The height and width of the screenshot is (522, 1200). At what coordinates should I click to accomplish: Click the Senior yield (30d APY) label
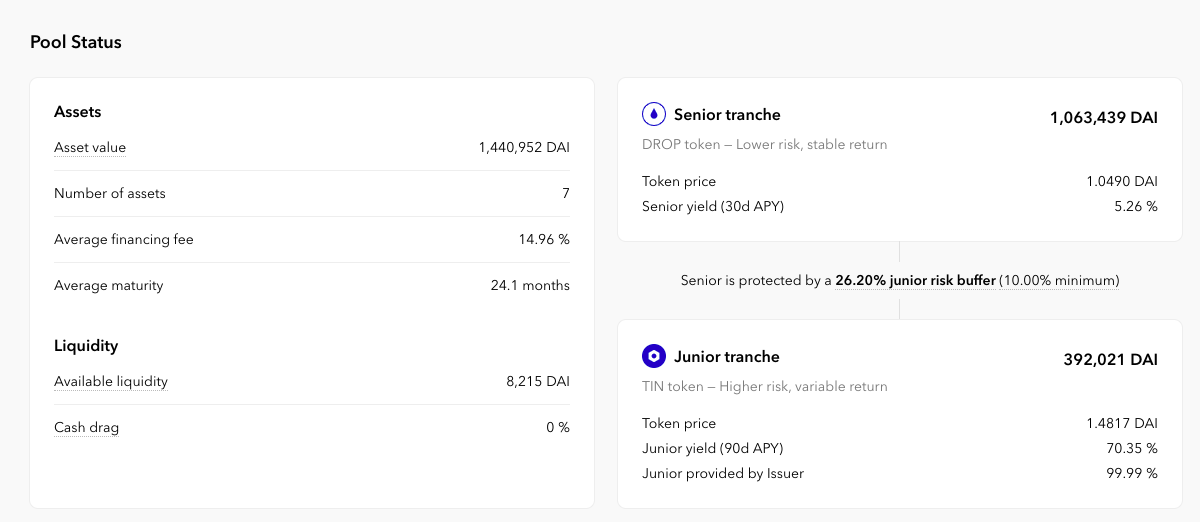(x=713, y=207)
